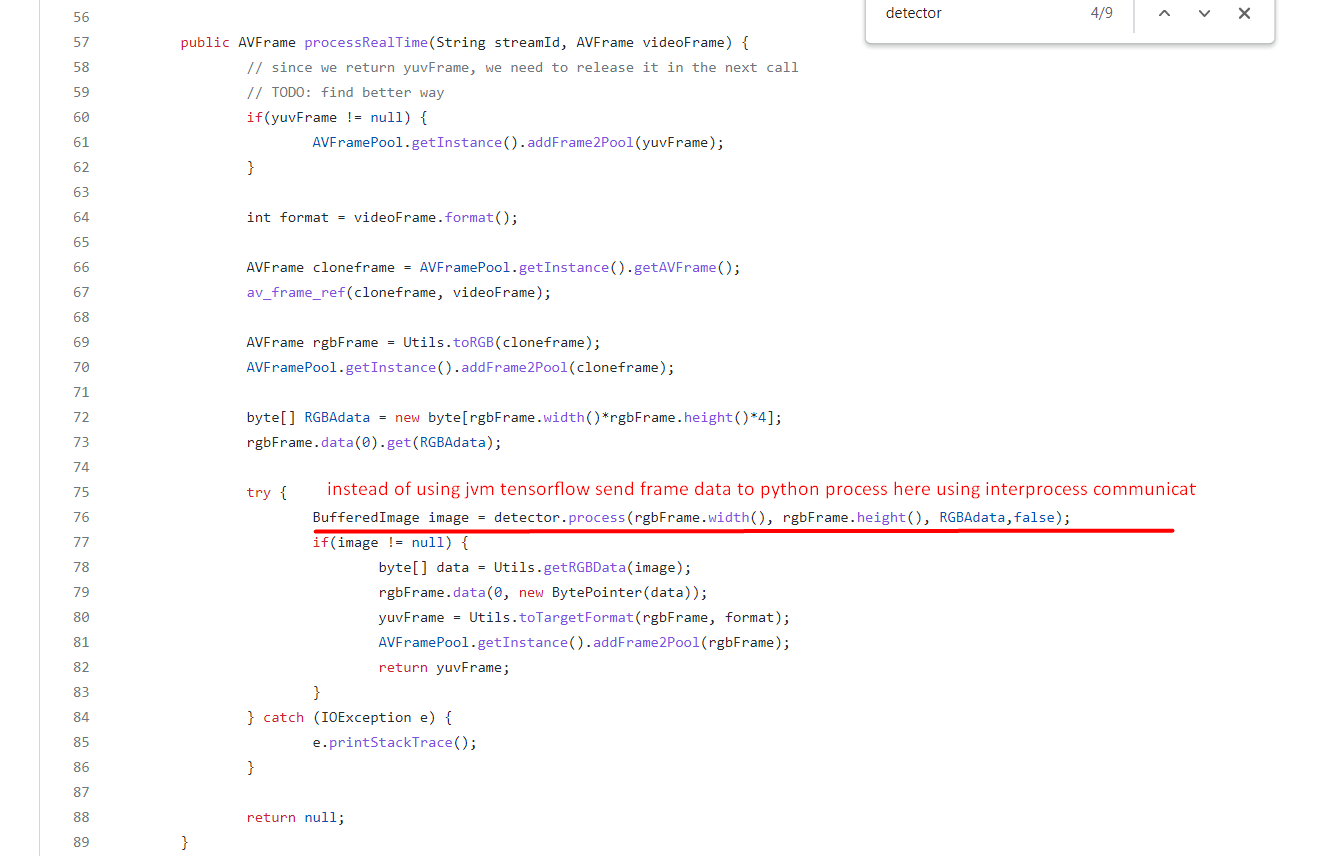
Task: Click the 4/9 match counter
Action: pyautogui.click(x=1101, y=14)
